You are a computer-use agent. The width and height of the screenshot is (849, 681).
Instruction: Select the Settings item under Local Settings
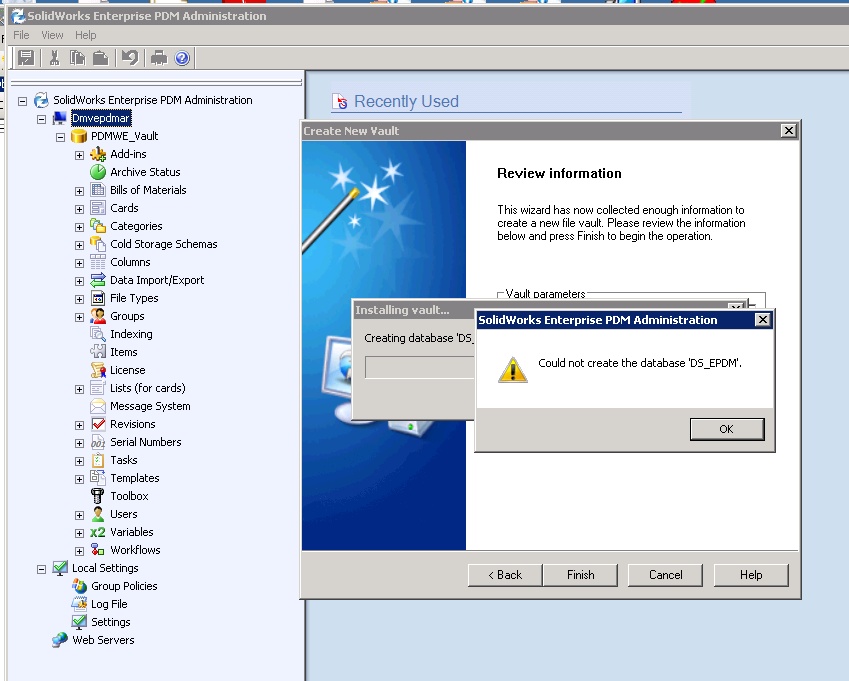(110, 622)
